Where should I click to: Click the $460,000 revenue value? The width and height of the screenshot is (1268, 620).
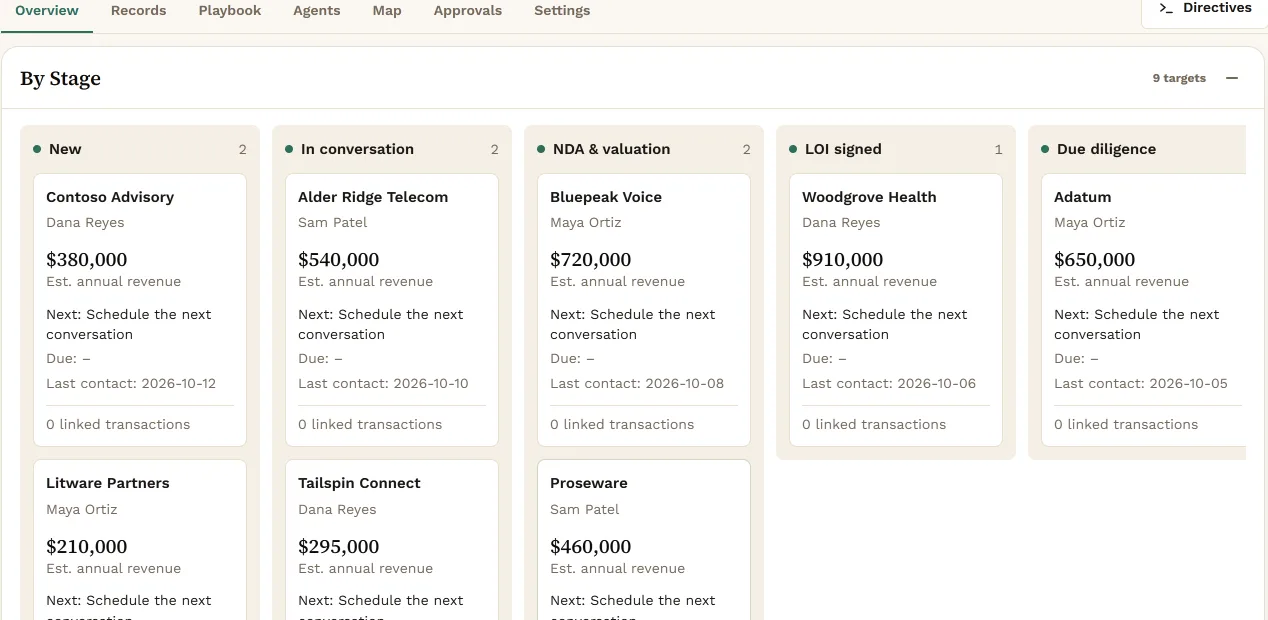point(591,547)
